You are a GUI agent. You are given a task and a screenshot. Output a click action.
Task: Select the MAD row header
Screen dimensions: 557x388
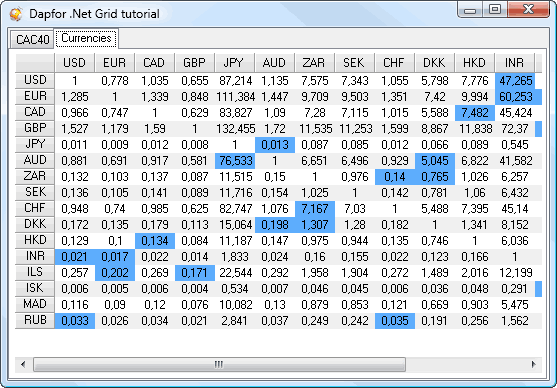35,305
